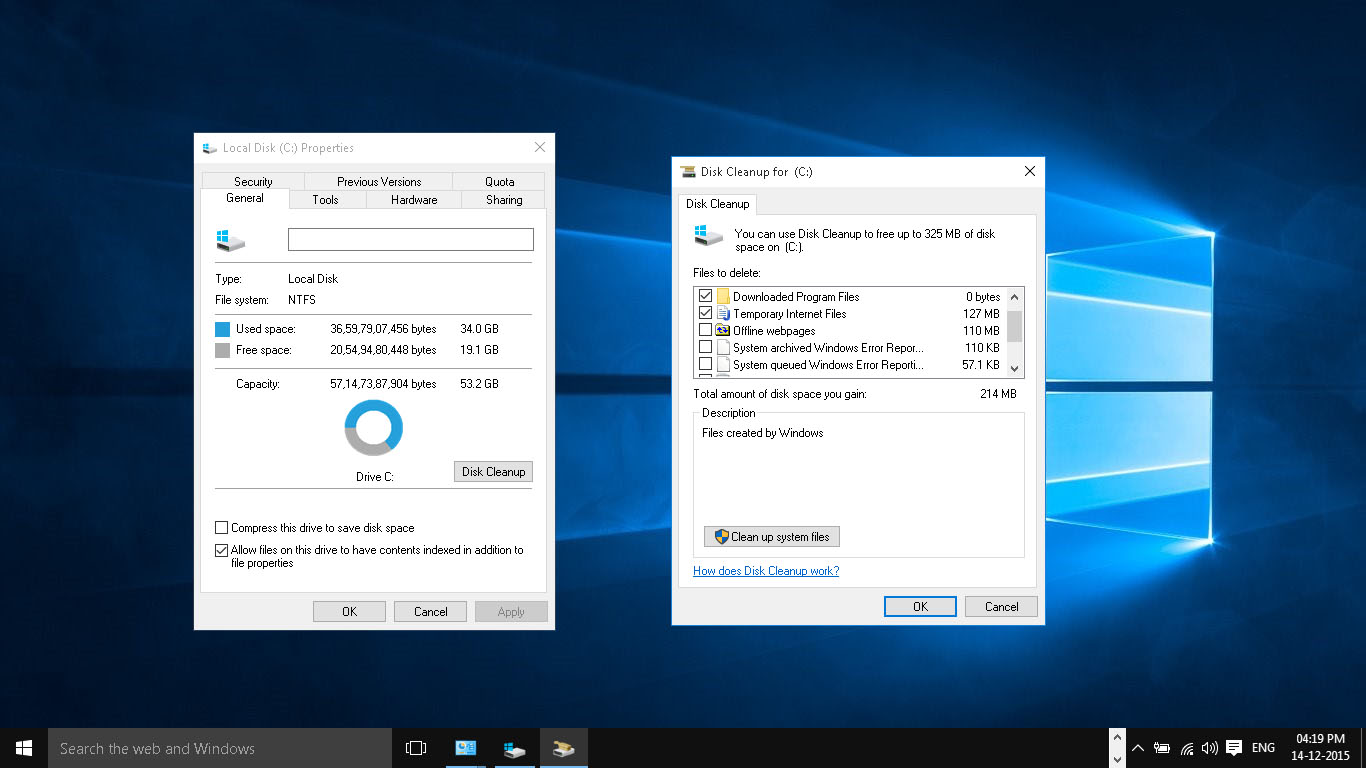Click the System archived Error Report file icon
Viewport: 1366px width, 768px height.
(723, 348)
